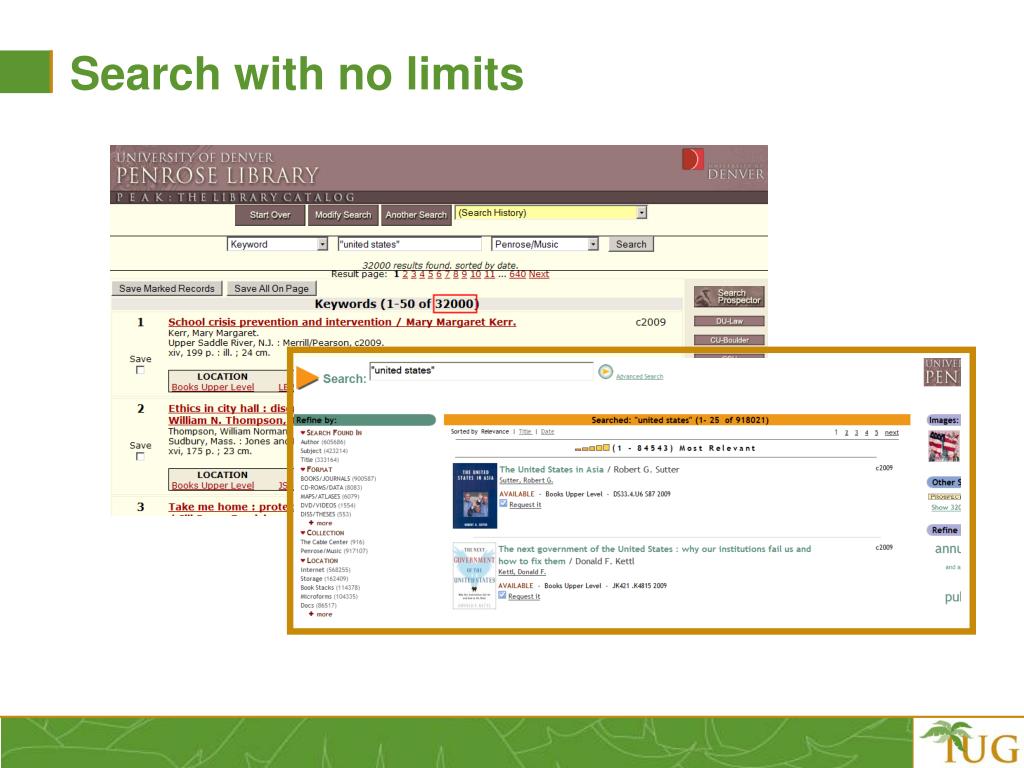Expand more options under Location

[x=321, y=614]
